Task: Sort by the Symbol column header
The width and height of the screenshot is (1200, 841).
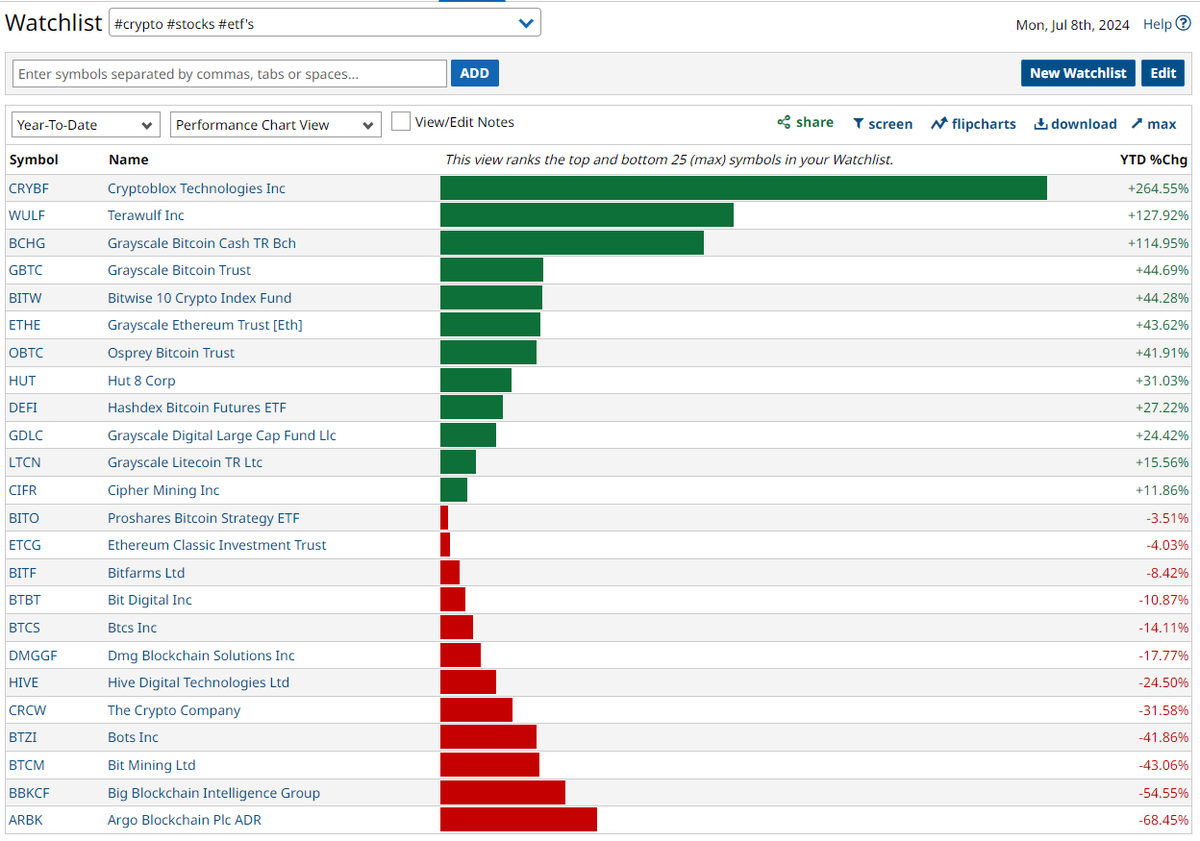Action: coord(34,160)
